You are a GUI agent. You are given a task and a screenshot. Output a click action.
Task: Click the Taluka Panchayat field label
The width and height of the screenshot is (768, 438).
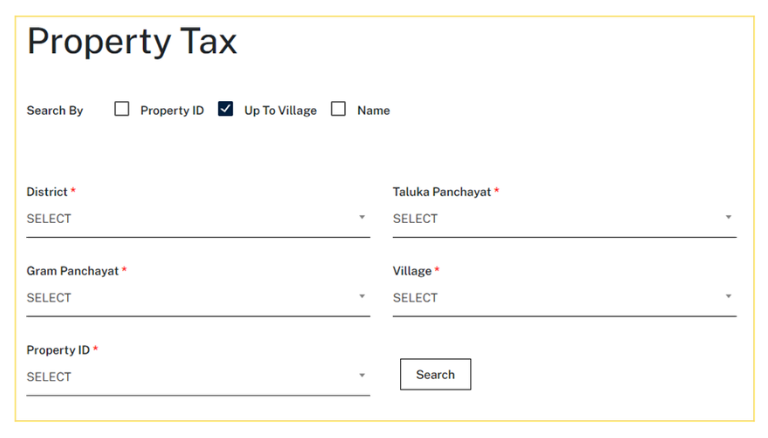(442, 192)
